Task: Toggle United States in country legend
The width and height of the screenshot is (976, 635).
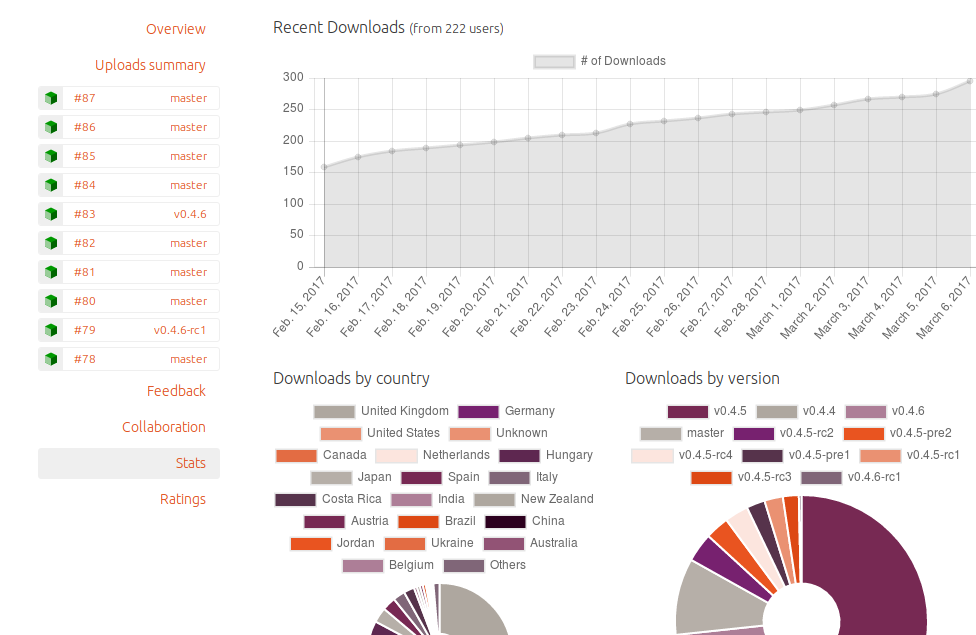Action: 380,433
